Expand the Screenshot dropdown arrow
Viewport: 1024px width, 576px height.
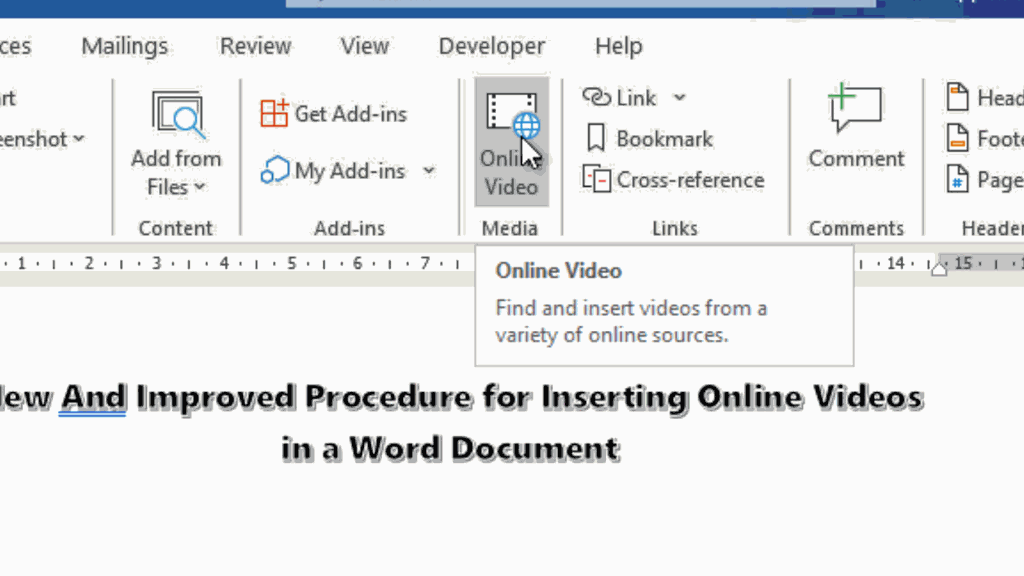pyautogui.click(x=79, y=138)
